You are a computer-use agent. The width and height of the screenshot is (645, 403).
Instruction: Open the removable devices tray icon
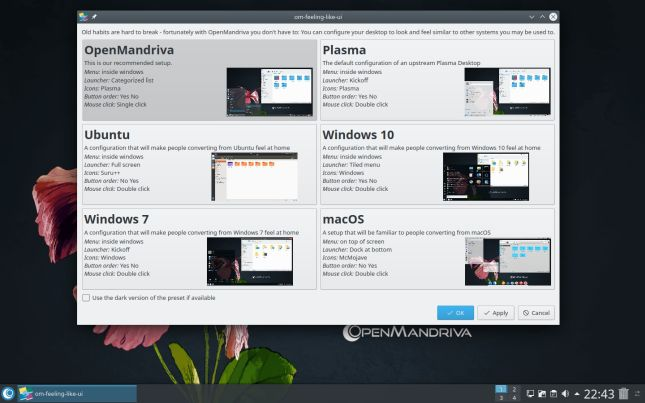pos(542,394)
